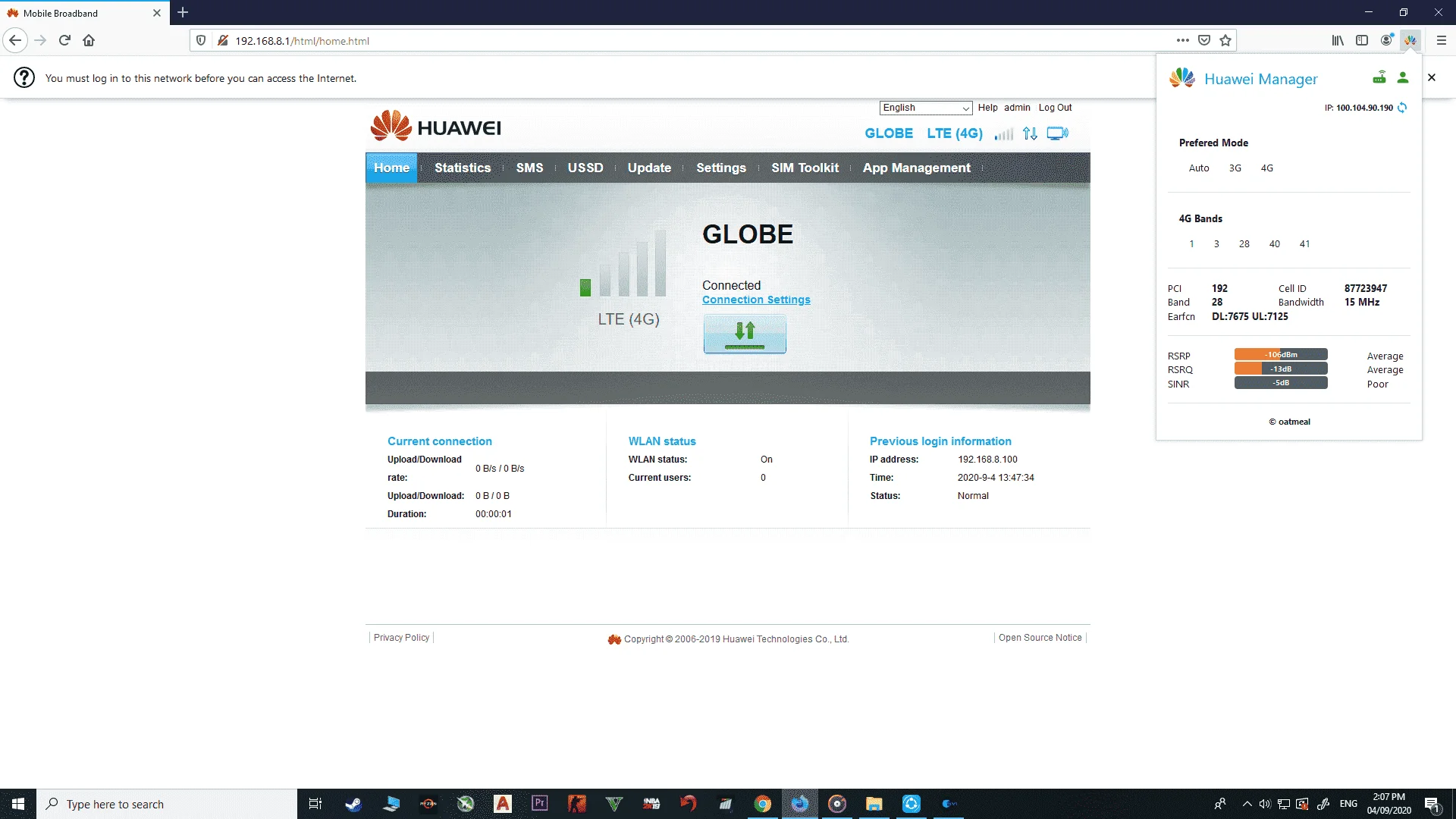Open the Firefox library icon
Screen dimensions: 1456x819
click(1338, 40)
